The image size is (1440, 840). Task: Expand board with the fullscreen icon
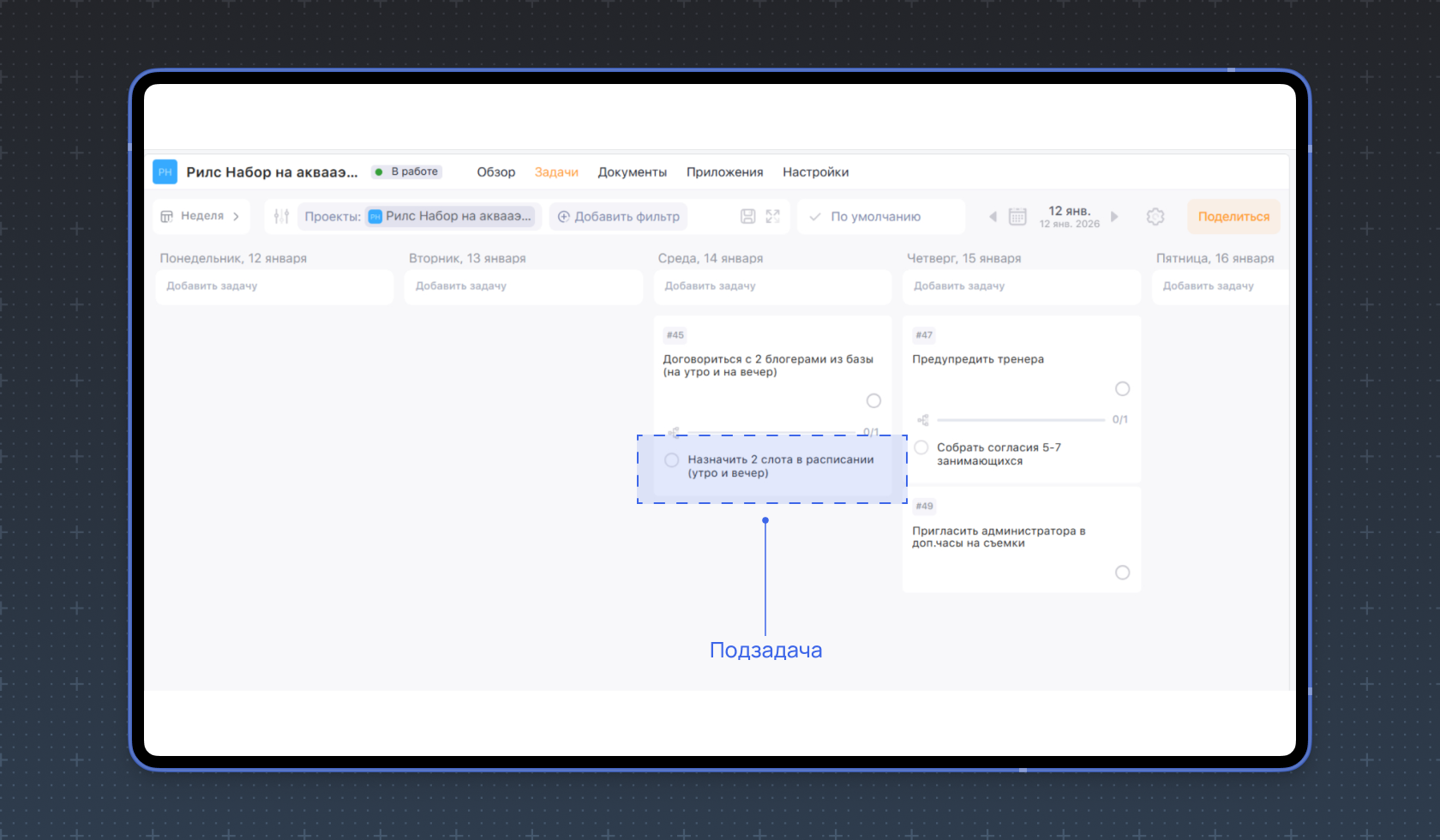[773, 216]
